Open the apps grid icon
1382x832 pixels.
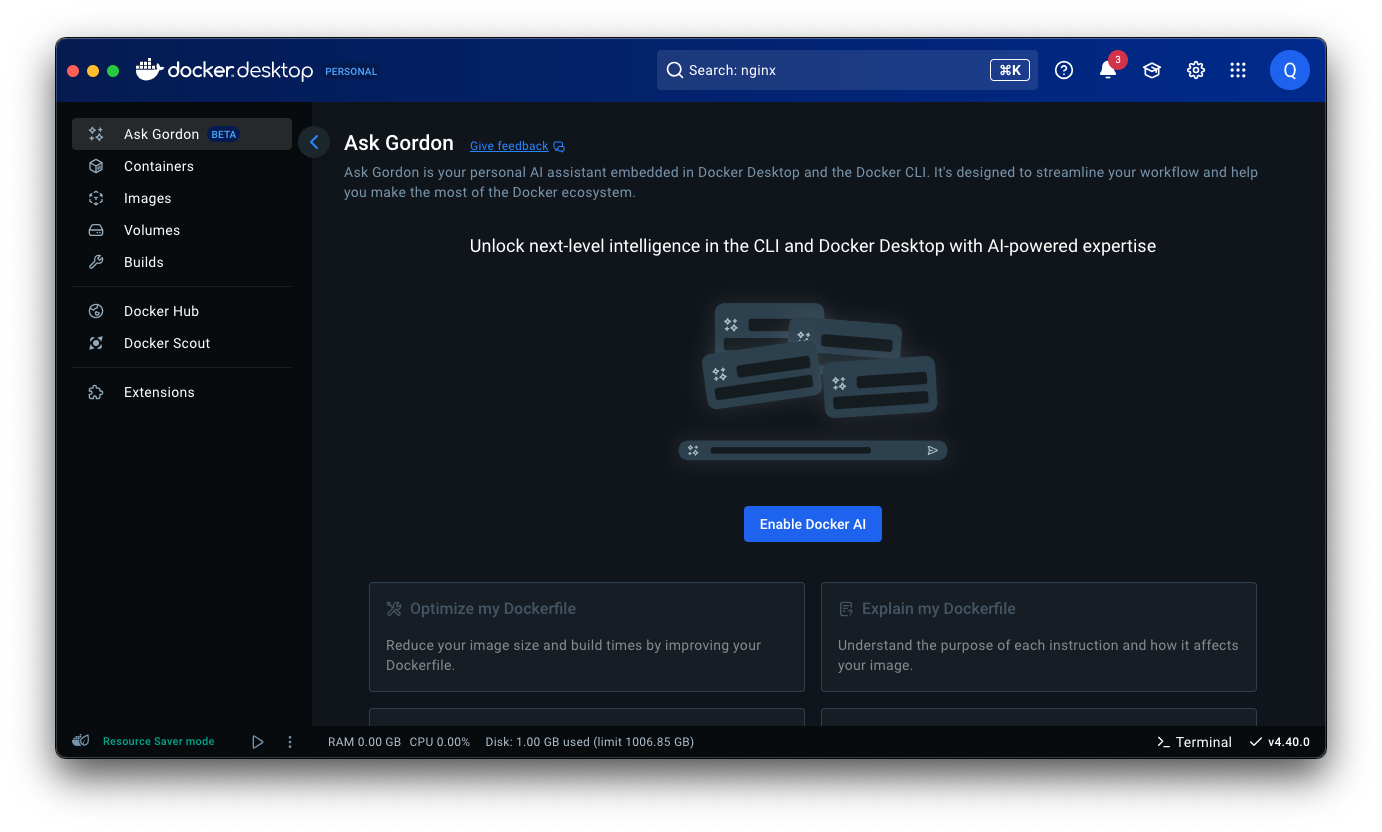tap(1238, 70)
